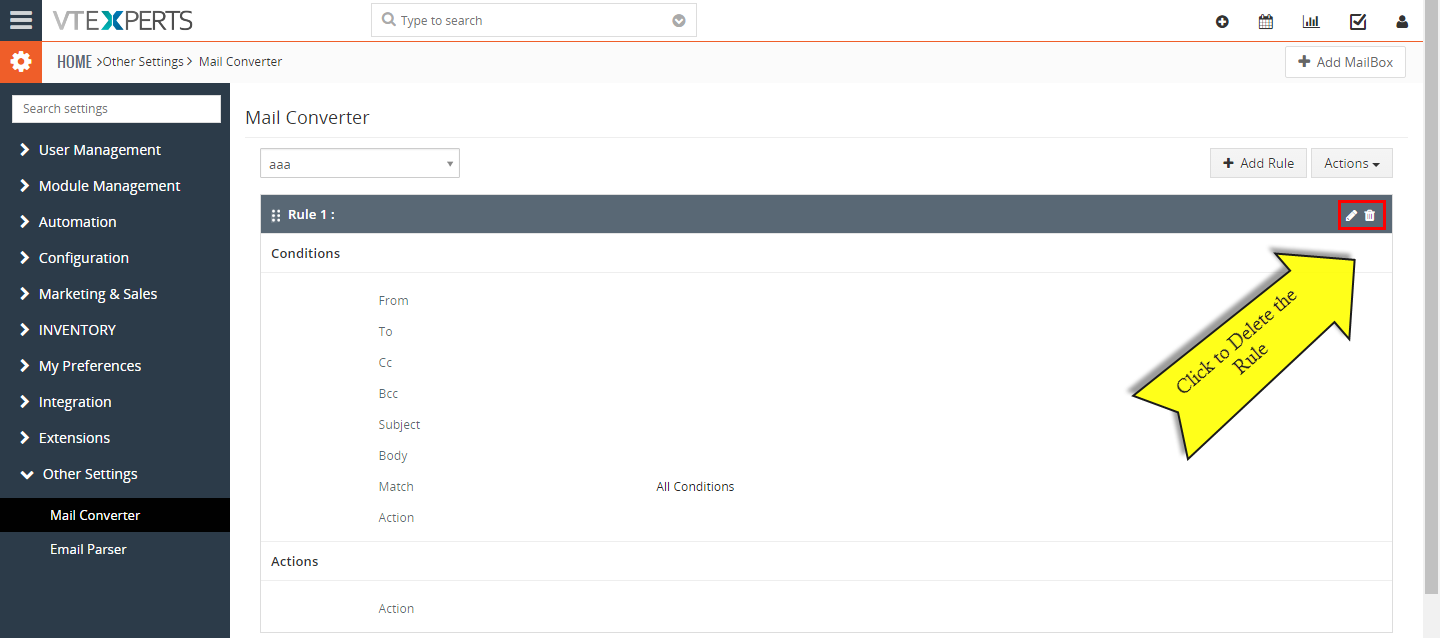Open the aaa mailbox dropdown
1440x638 pixels.
point(360,163)
